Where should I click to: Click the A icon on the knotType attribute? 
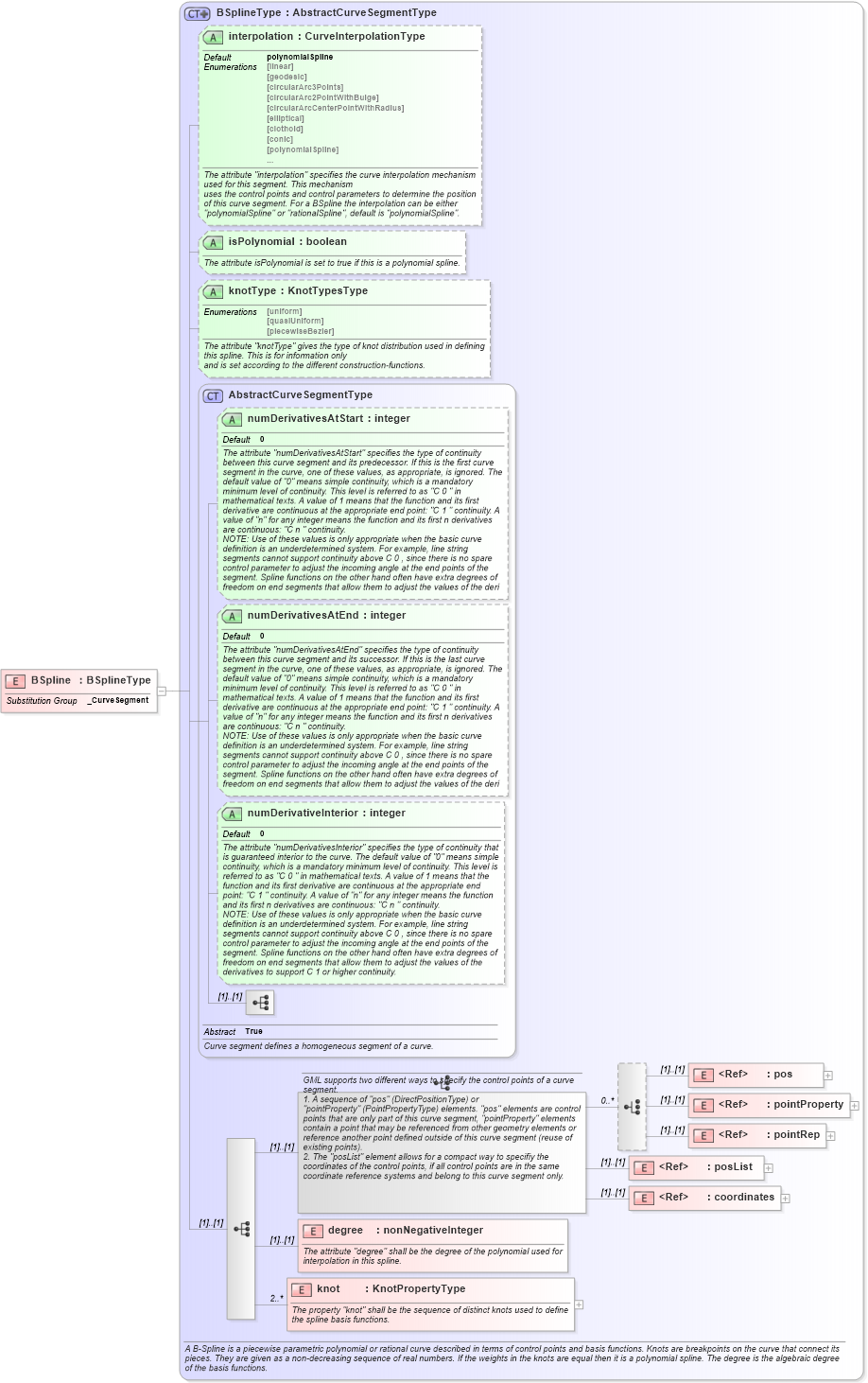[215, 290]
